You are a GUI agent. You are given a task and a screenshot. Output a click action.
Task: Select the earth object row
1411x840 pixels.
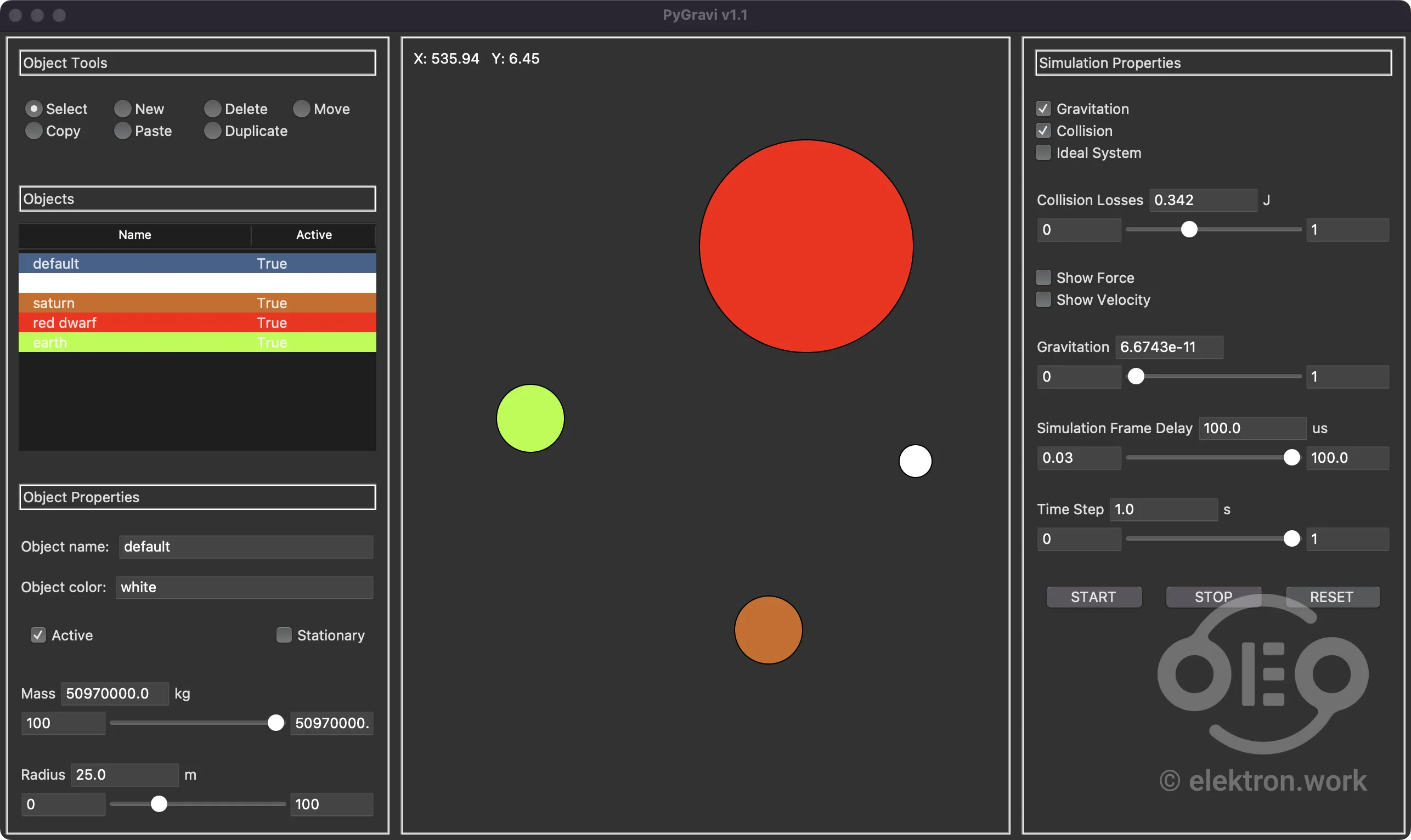pos(197,343)
